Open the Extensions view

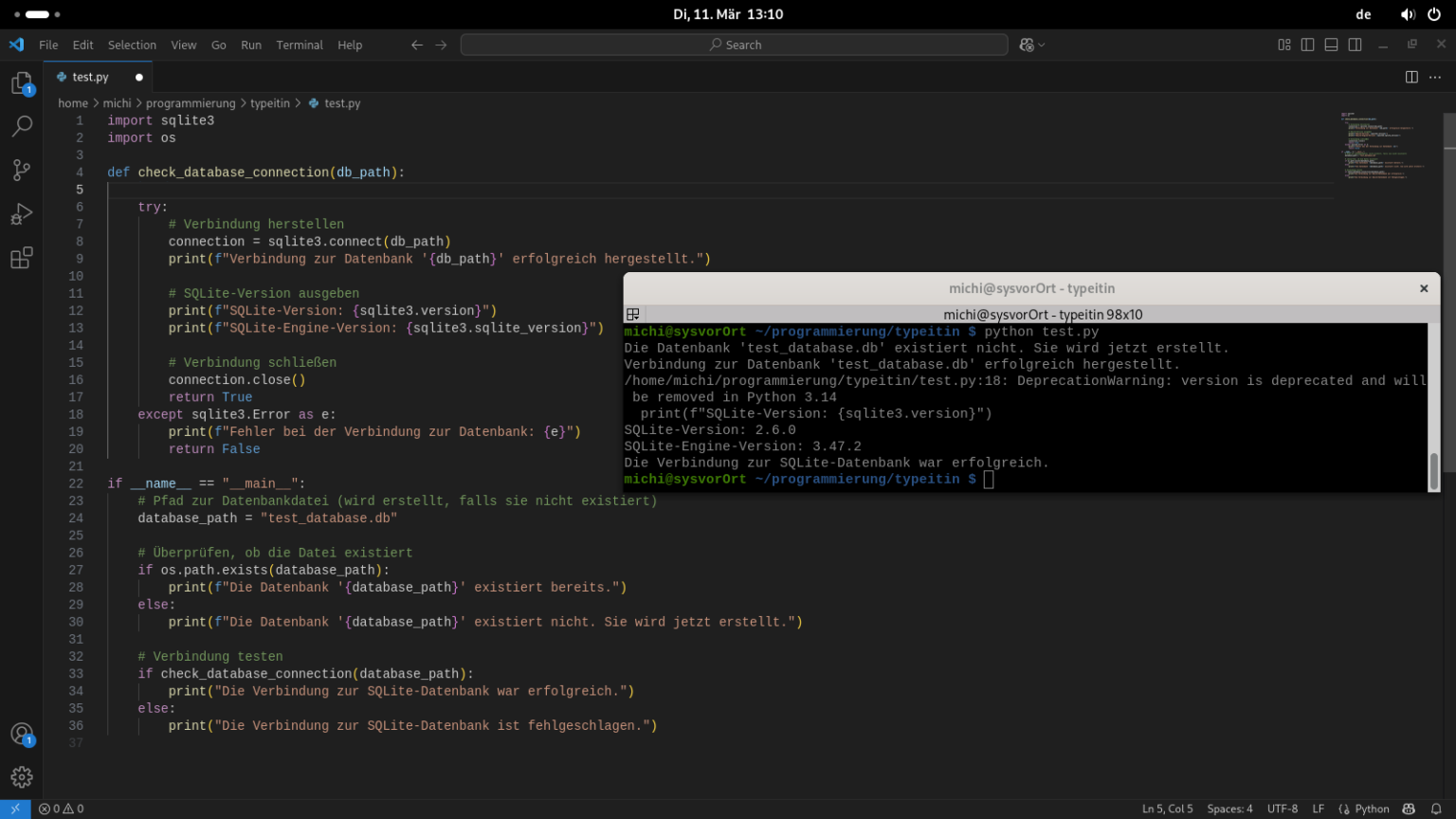[x=21, y=258]
